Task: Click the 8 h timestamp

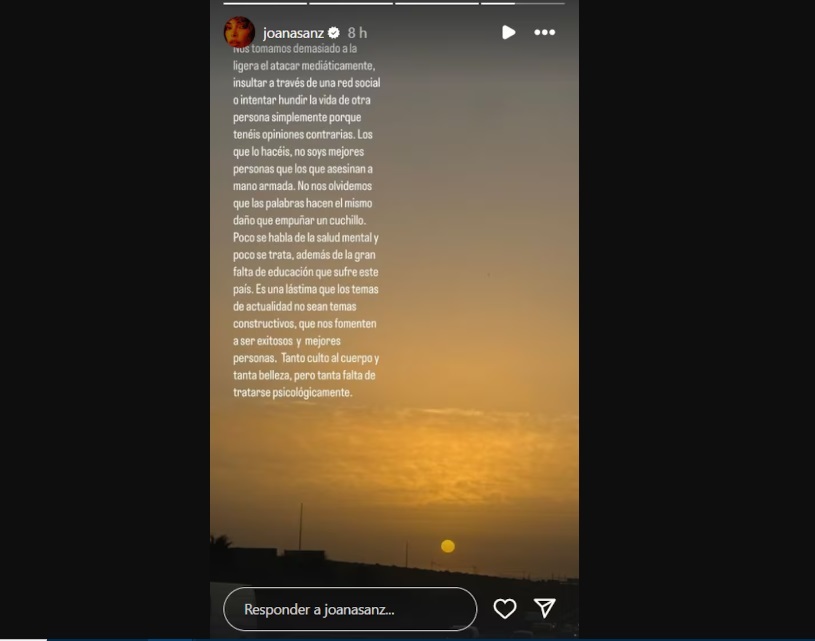Action: (x=357, y=33)
